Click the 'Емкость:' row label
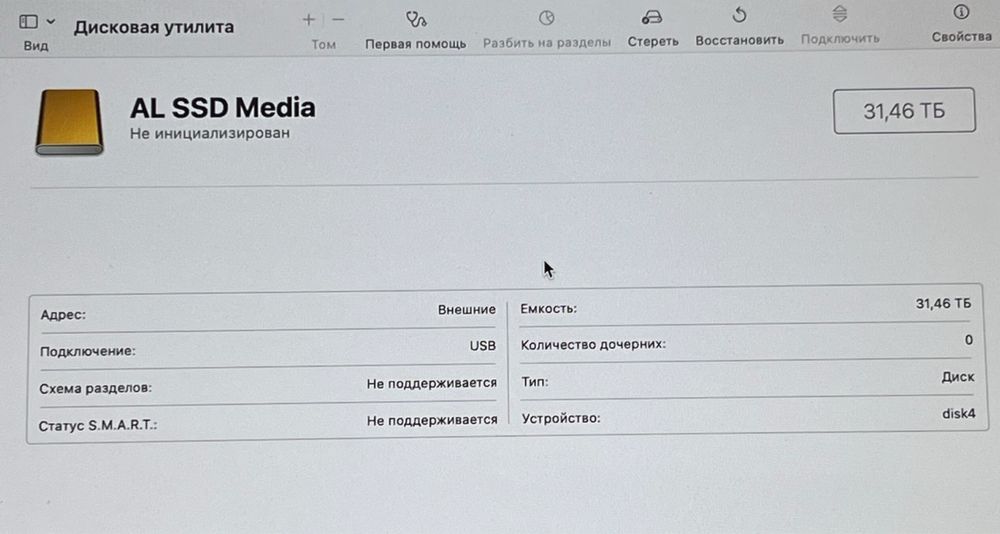 [x=548, y=309]
